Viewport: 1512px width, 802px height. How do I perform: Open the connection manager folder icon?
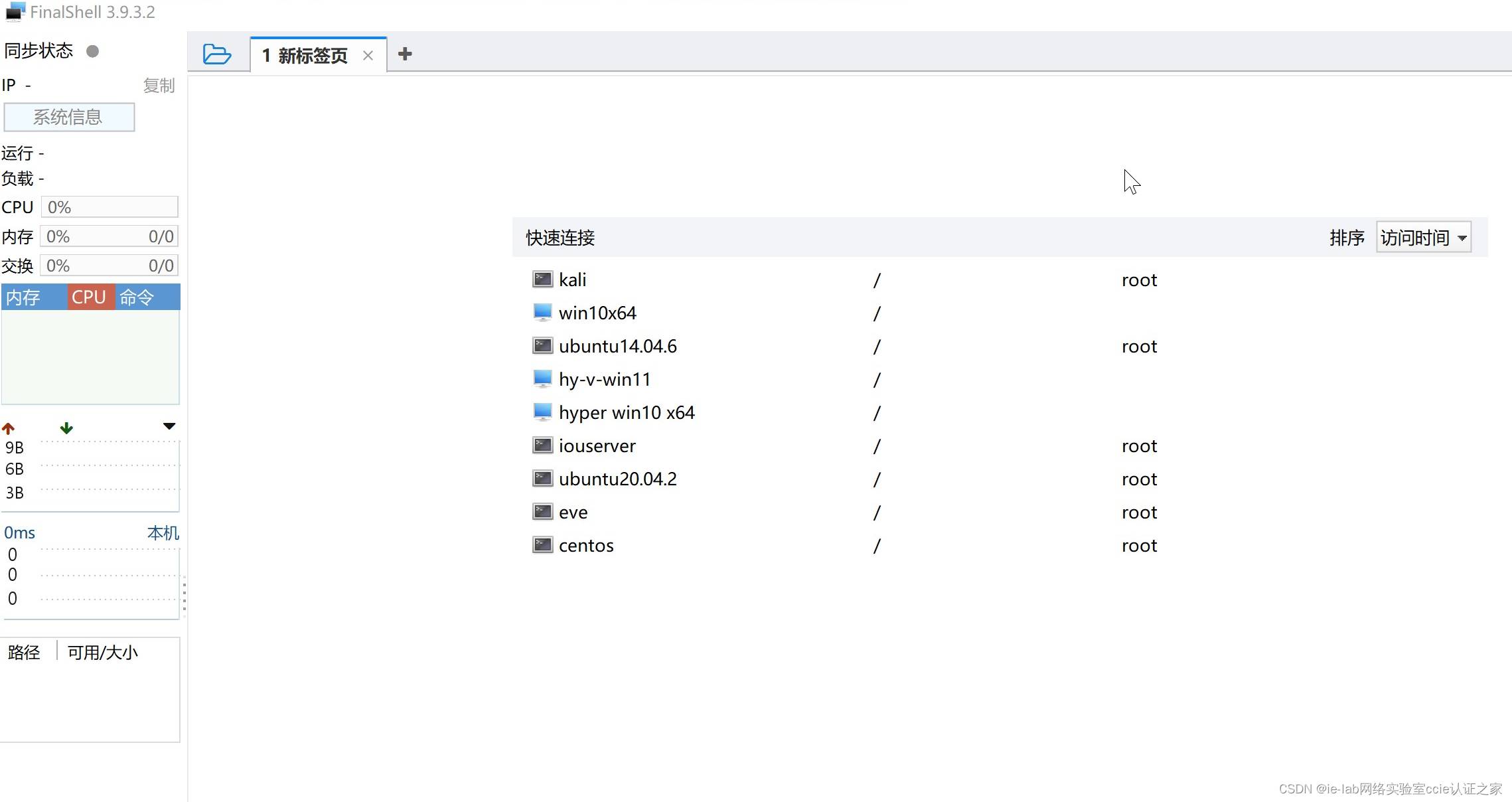click(x=217, y=54)
